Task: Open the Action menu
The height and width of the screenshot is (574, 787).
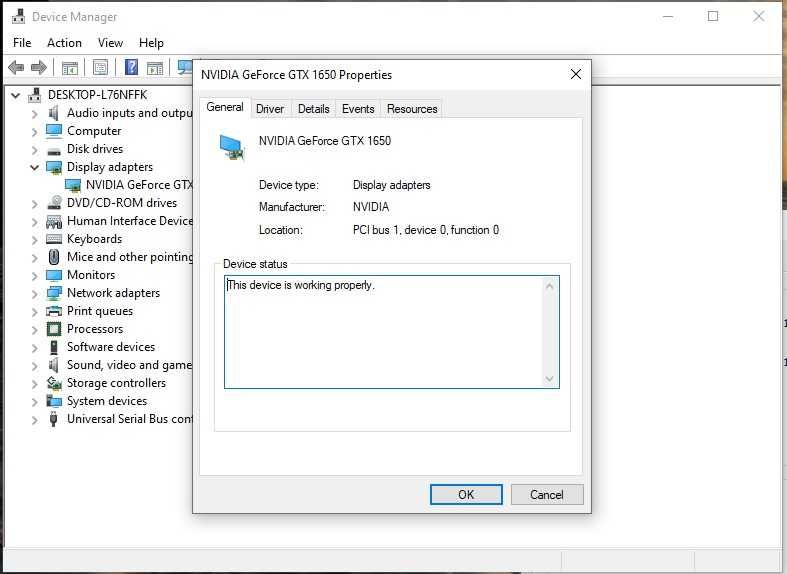Action: (x=64, y=43)
